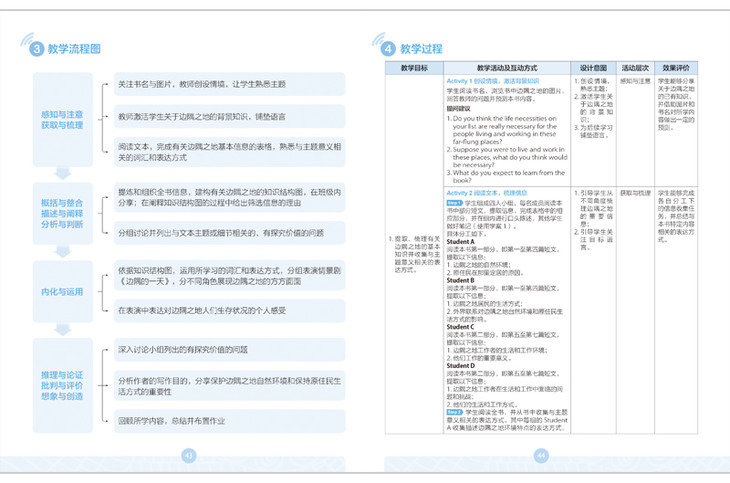Click the 活动层次 column header
Image resolution: width=730 pixels, height=483 pixels.
coord(639,67)
